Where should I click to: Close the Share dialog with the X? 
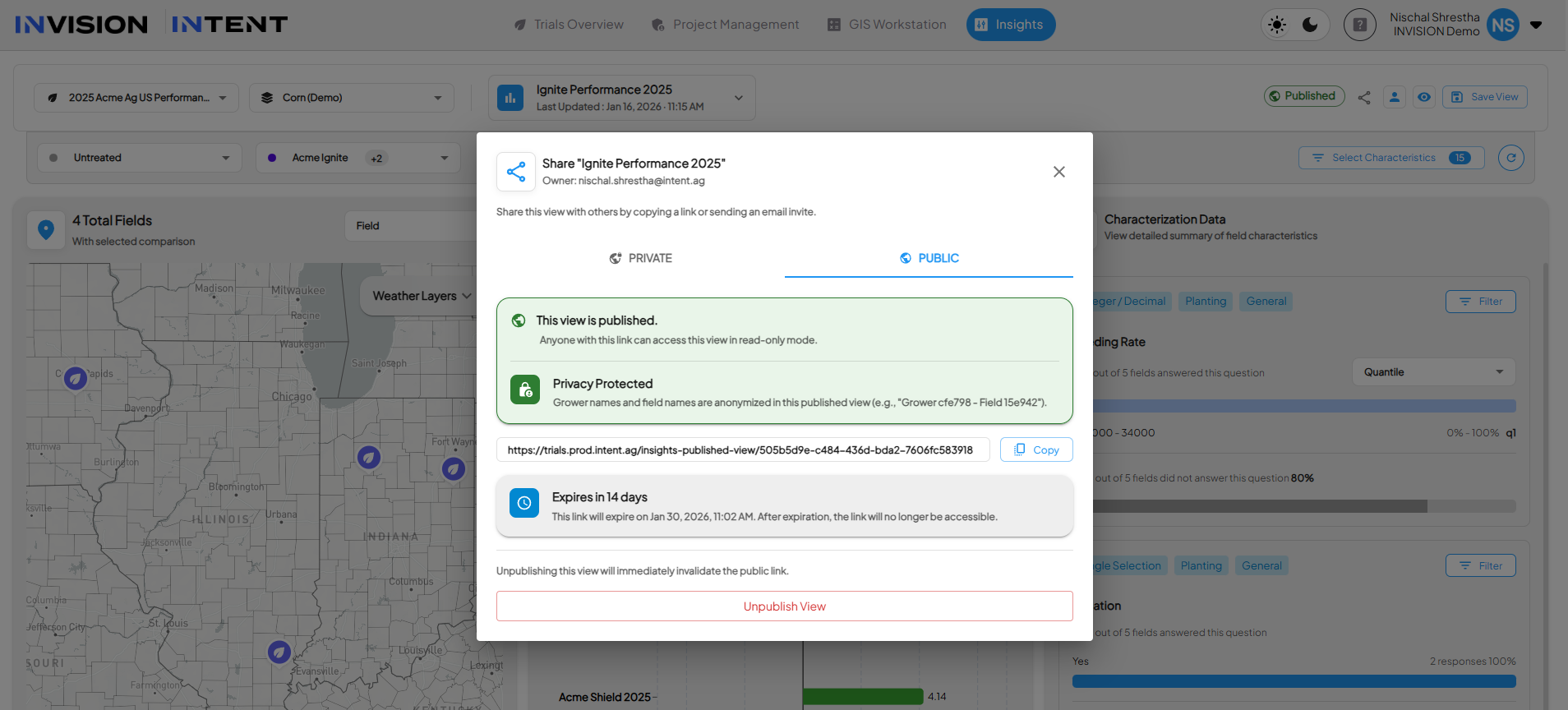click(x=1058, y=172)
